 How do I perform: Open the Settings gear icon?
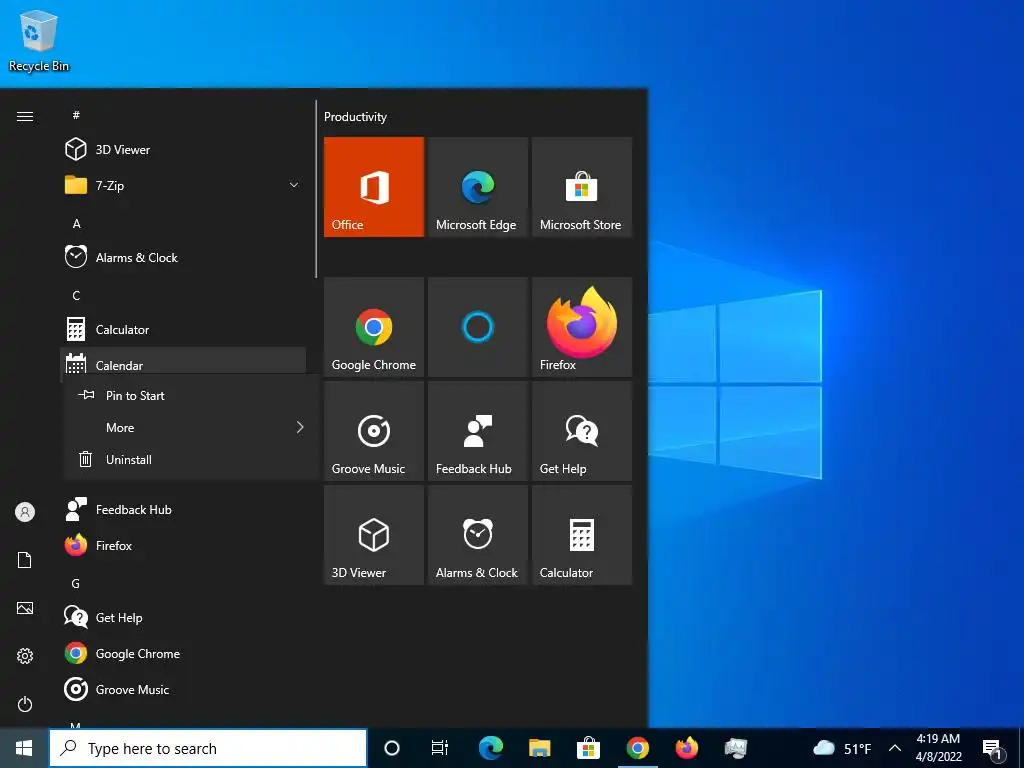point(25,656)
